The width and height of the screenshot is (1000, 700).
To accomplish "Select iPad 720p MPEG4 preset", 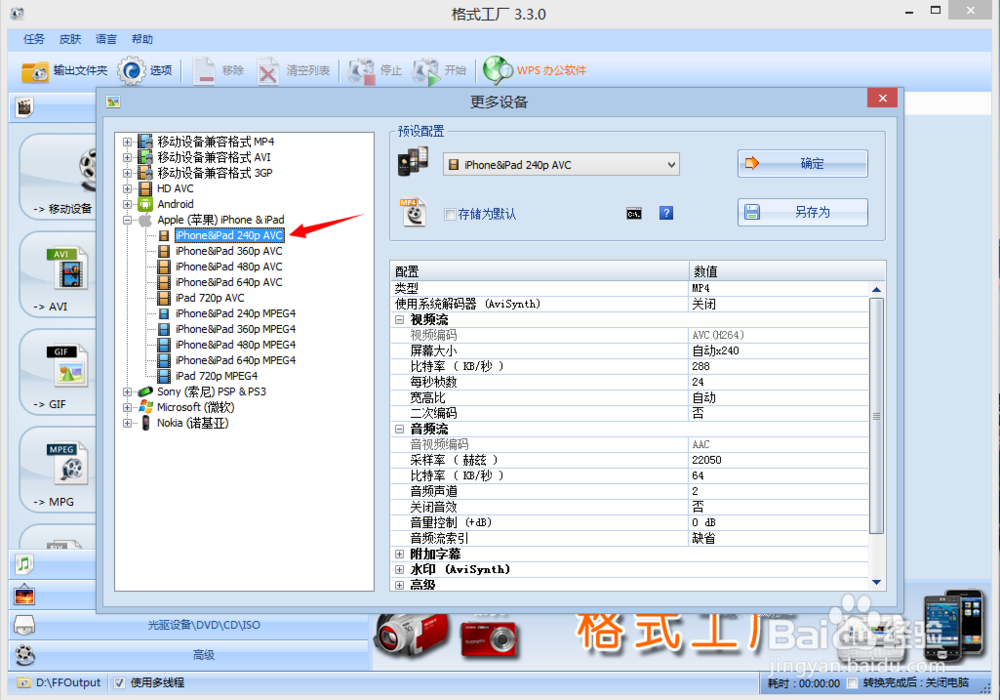I will click(x=216, y=376).
